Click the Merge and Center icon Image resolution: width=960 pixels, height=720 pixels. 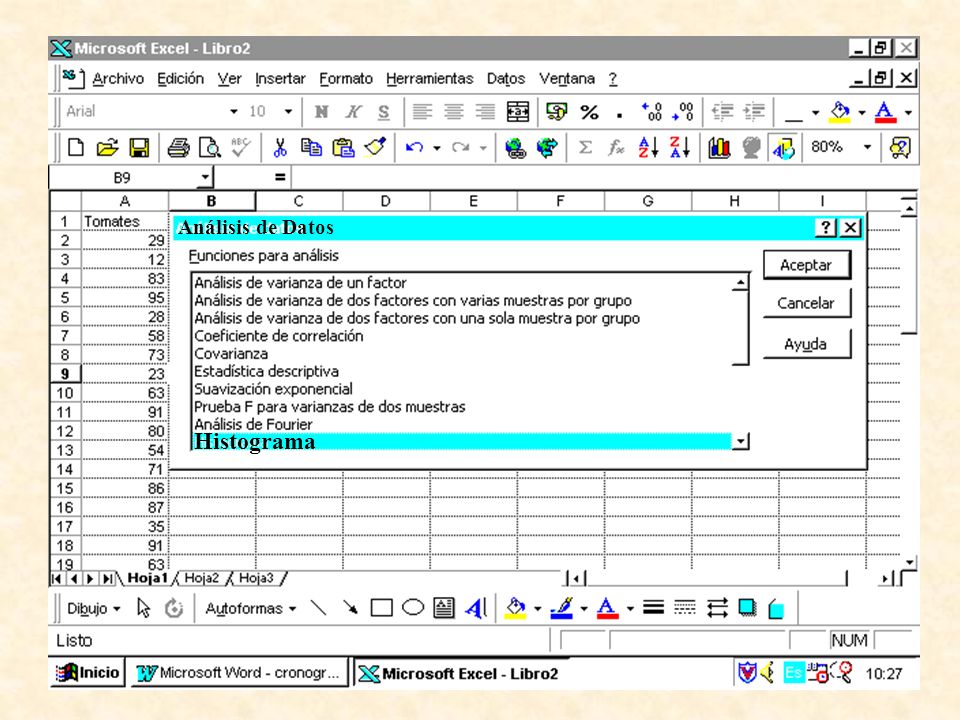518,111
